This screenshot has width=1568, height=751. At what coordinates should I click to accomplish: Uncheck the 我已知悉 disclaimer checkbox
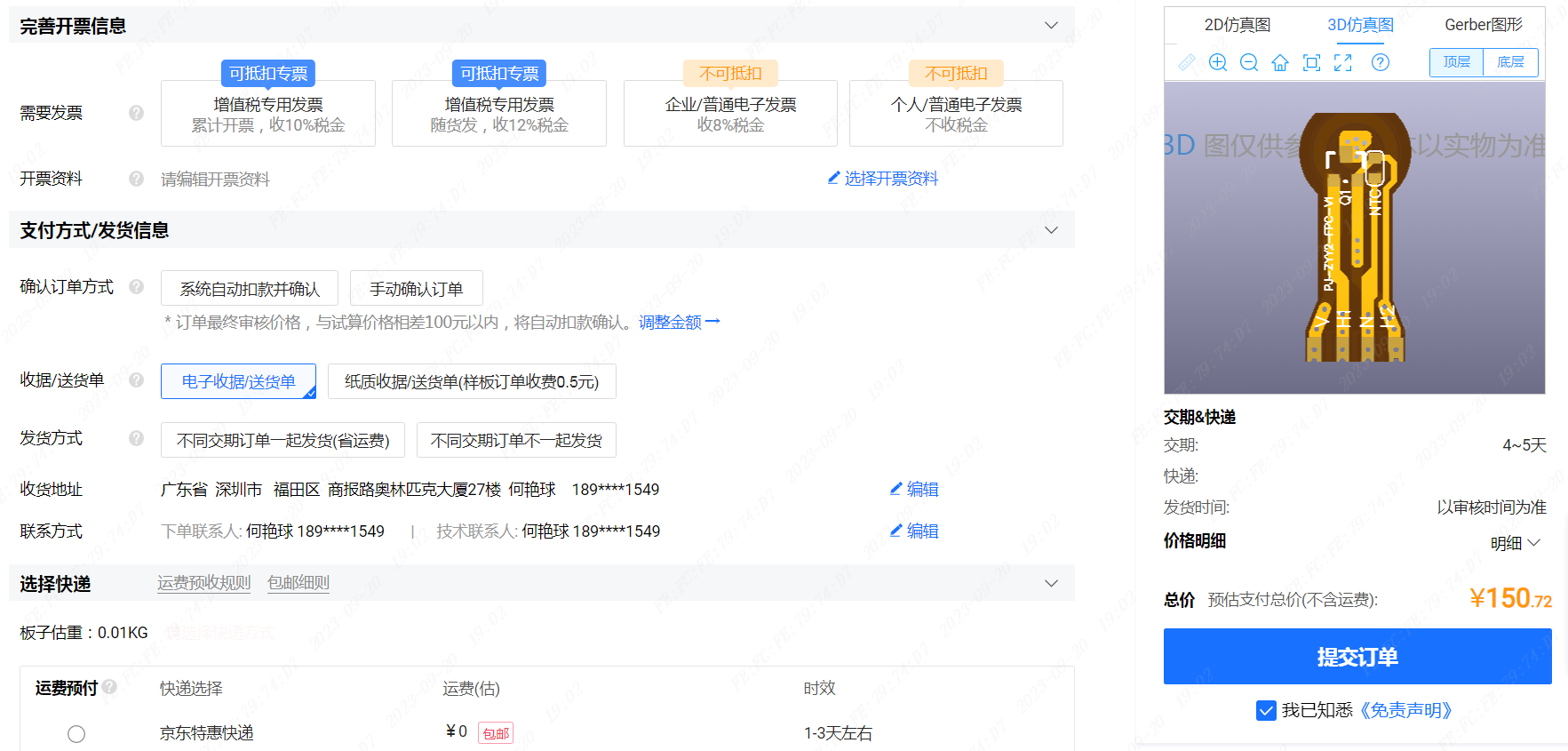(x=1266, y=710)
